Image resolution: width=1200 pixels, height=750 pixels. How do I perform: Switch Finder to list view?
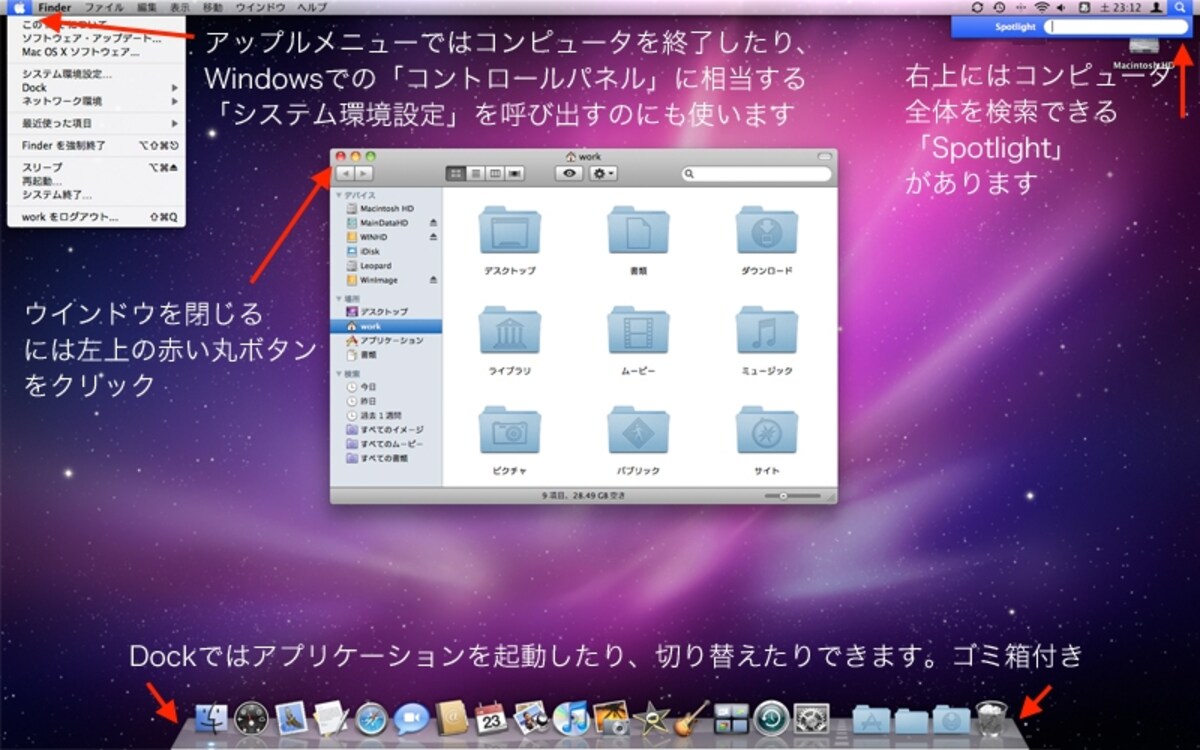pos(476,173)
